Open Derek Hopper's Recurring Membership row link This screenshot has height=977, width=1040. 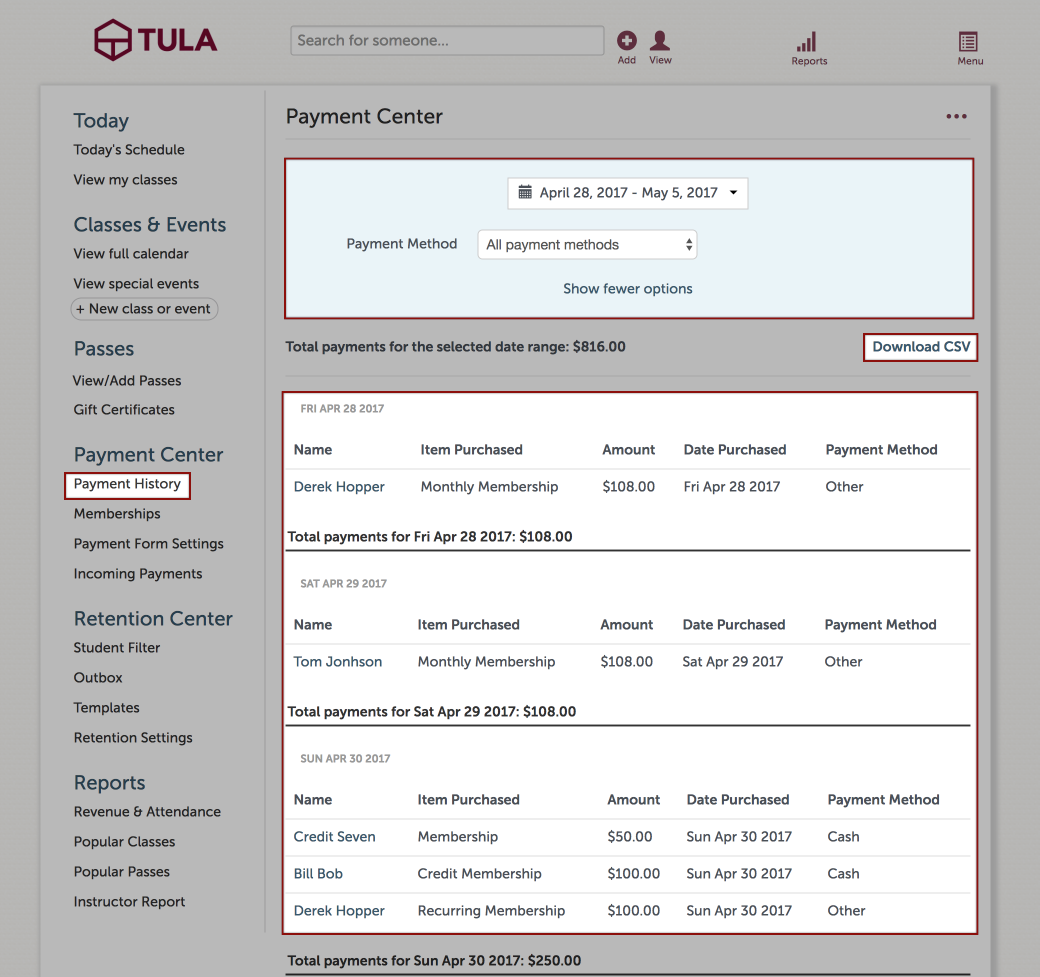click(x=339, y=911)
